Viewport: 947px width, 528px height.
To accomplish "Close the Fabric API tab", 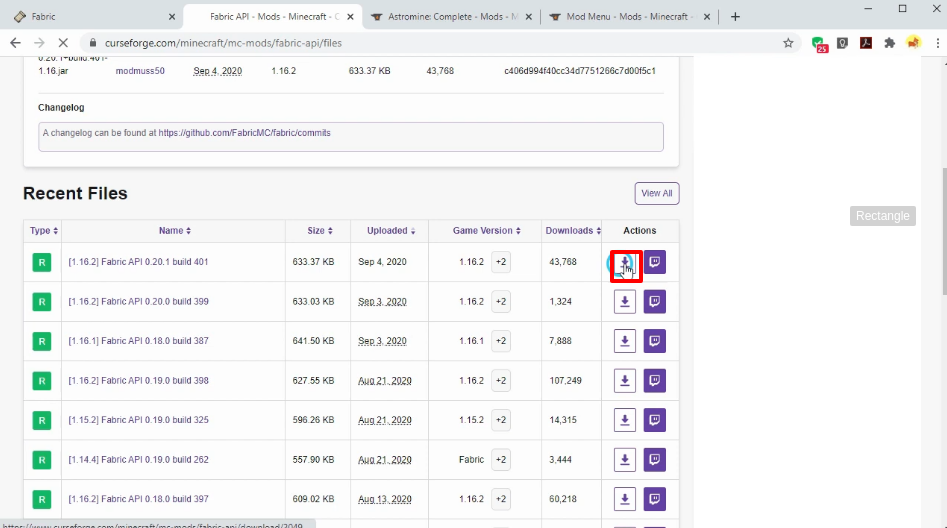I will point(350,17).
